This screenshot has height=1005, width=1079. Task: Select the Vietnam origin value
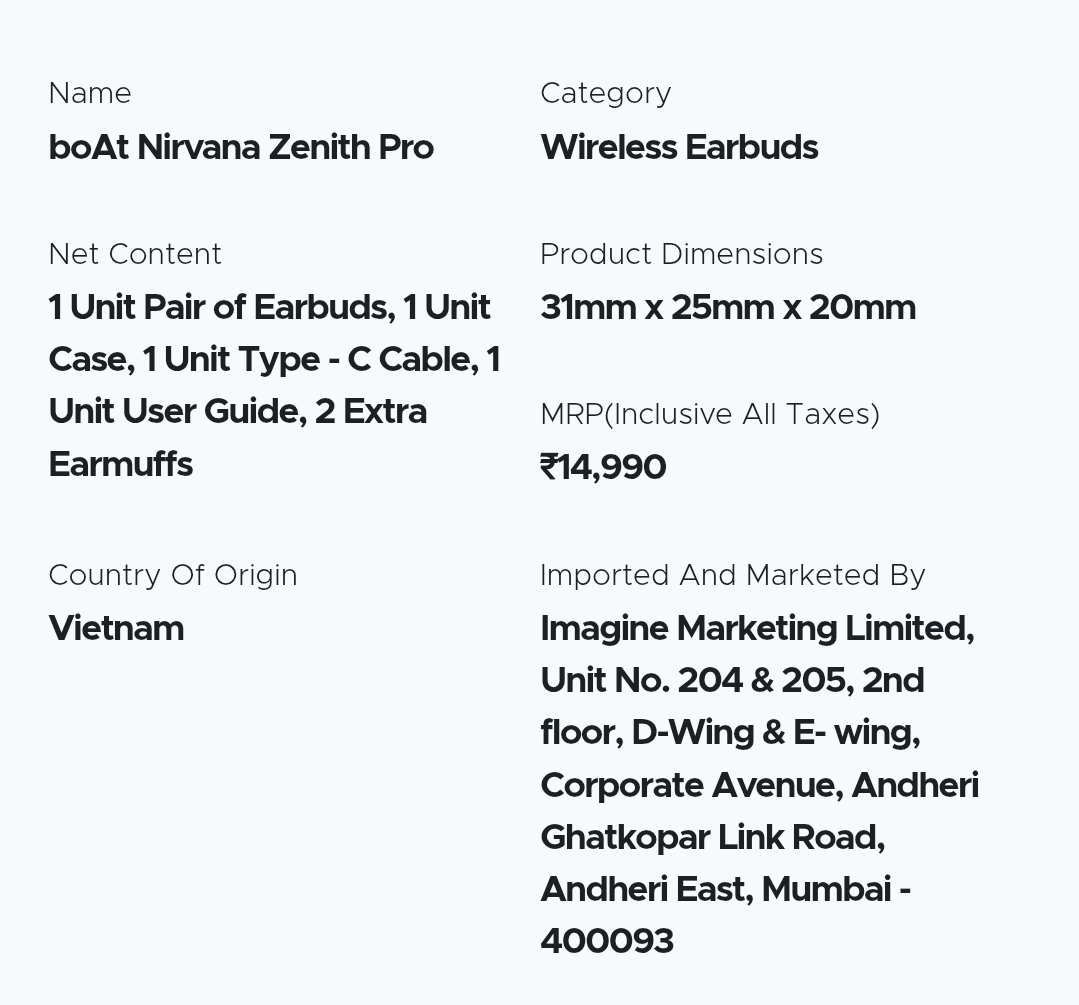tap(116, 629)
